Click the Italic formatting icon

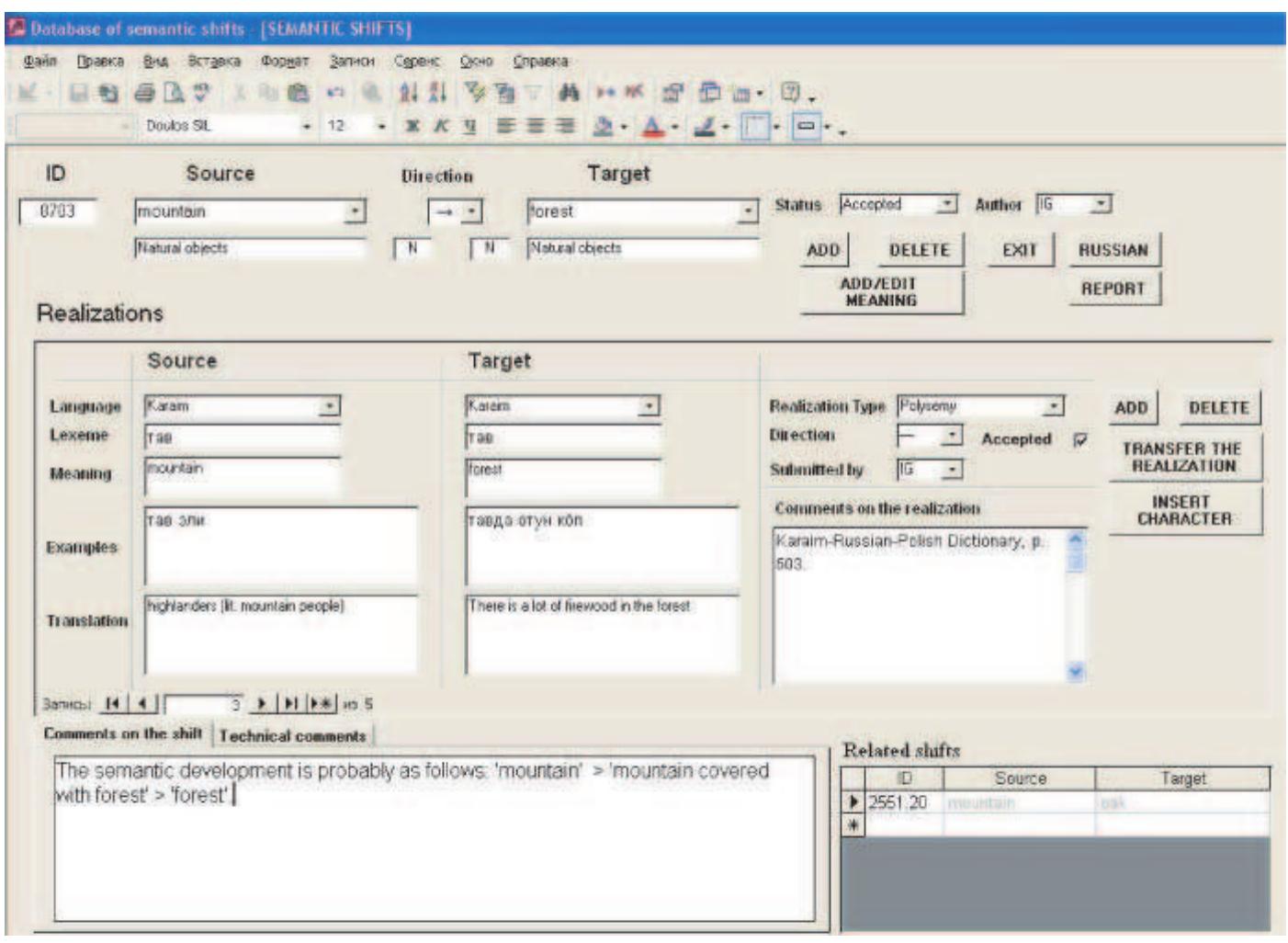[x=441, y=126]
